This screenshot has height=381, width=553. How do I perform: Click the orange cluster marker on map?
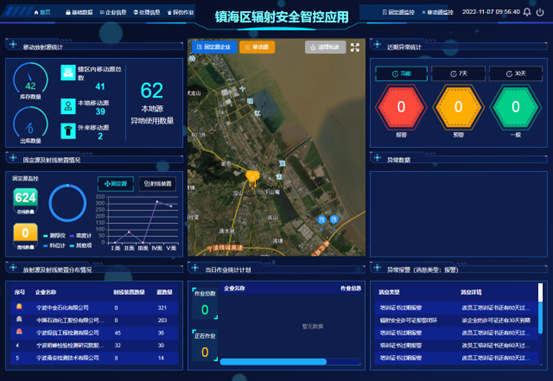tap(253, 177)
